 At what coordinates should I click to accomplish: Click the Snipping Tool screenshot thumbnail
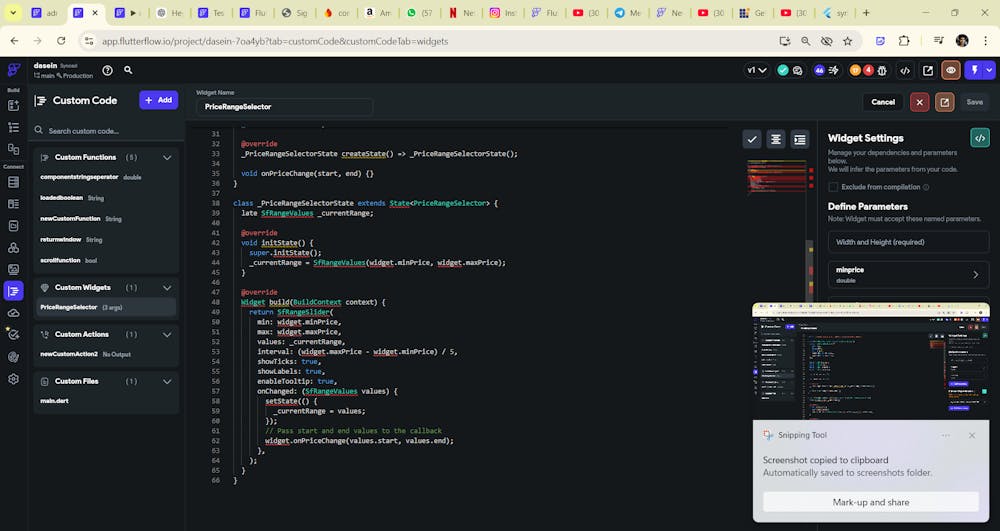pyautogui.click(x=871, y=361)
